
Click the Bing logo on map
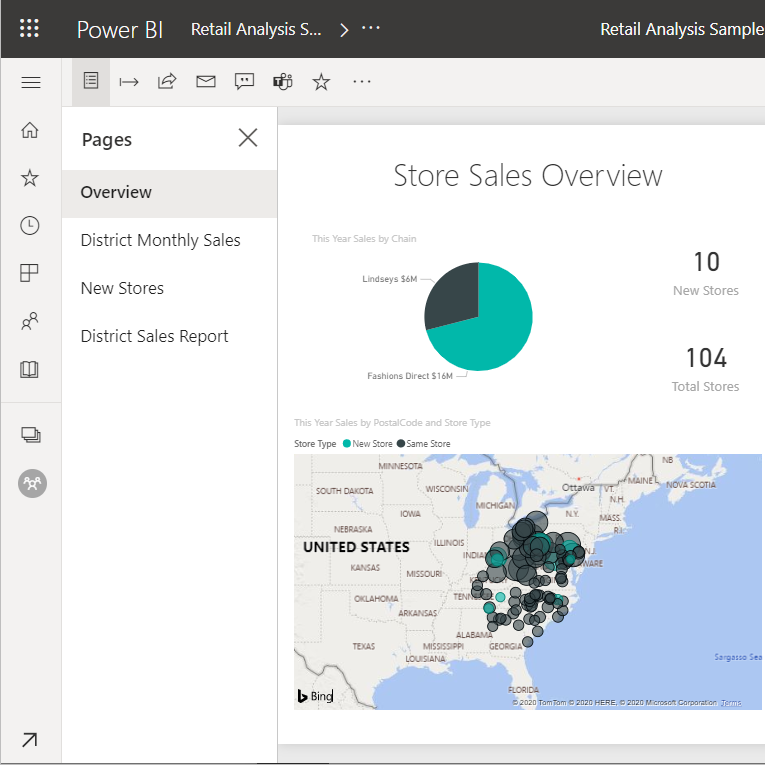point(316,696)
